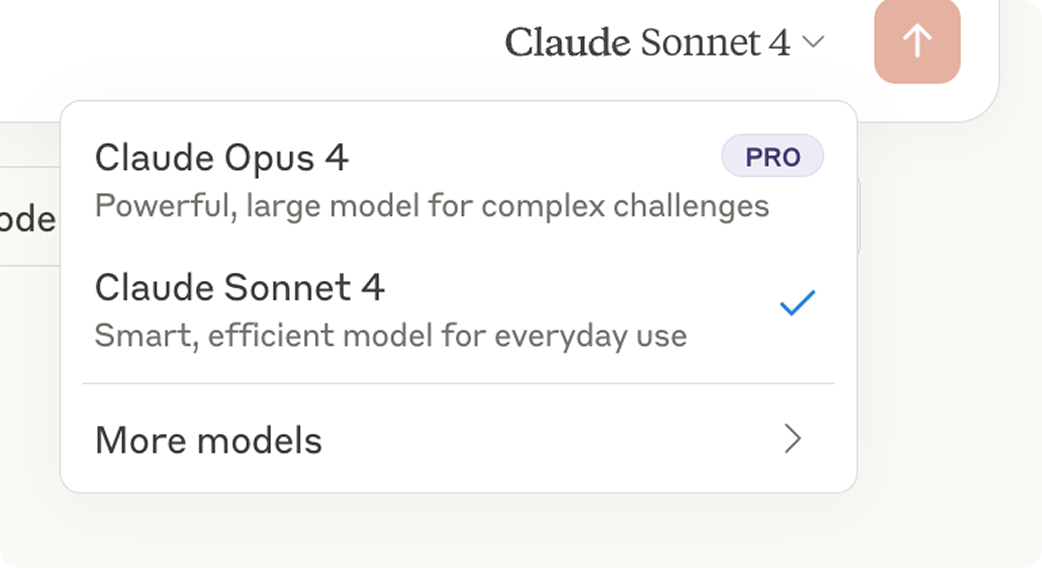The width and height of the screenshot is (1042, 568).
Task: Click the blue checkmark beside Claude Sonnet 4
Action: coord(797,303)
